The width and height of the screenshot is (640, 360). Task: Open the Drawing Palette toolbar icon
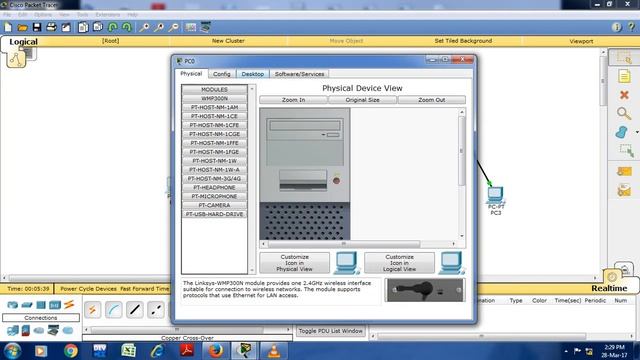pyautogui.click(x=190, y=27)
